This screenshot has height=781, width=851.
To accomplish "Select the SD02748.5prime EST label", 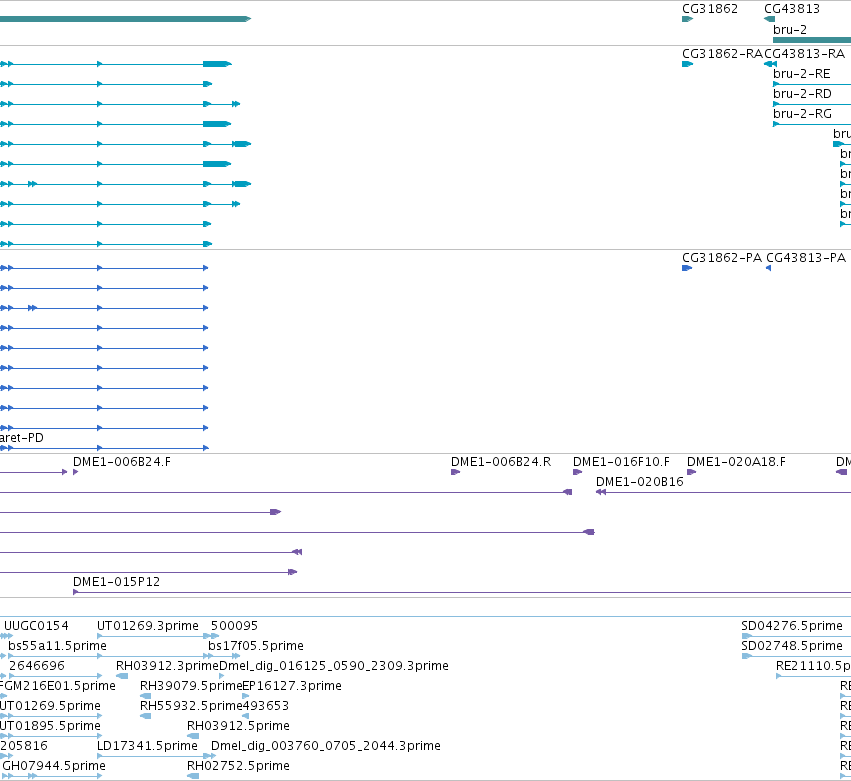I will point(792,646).
